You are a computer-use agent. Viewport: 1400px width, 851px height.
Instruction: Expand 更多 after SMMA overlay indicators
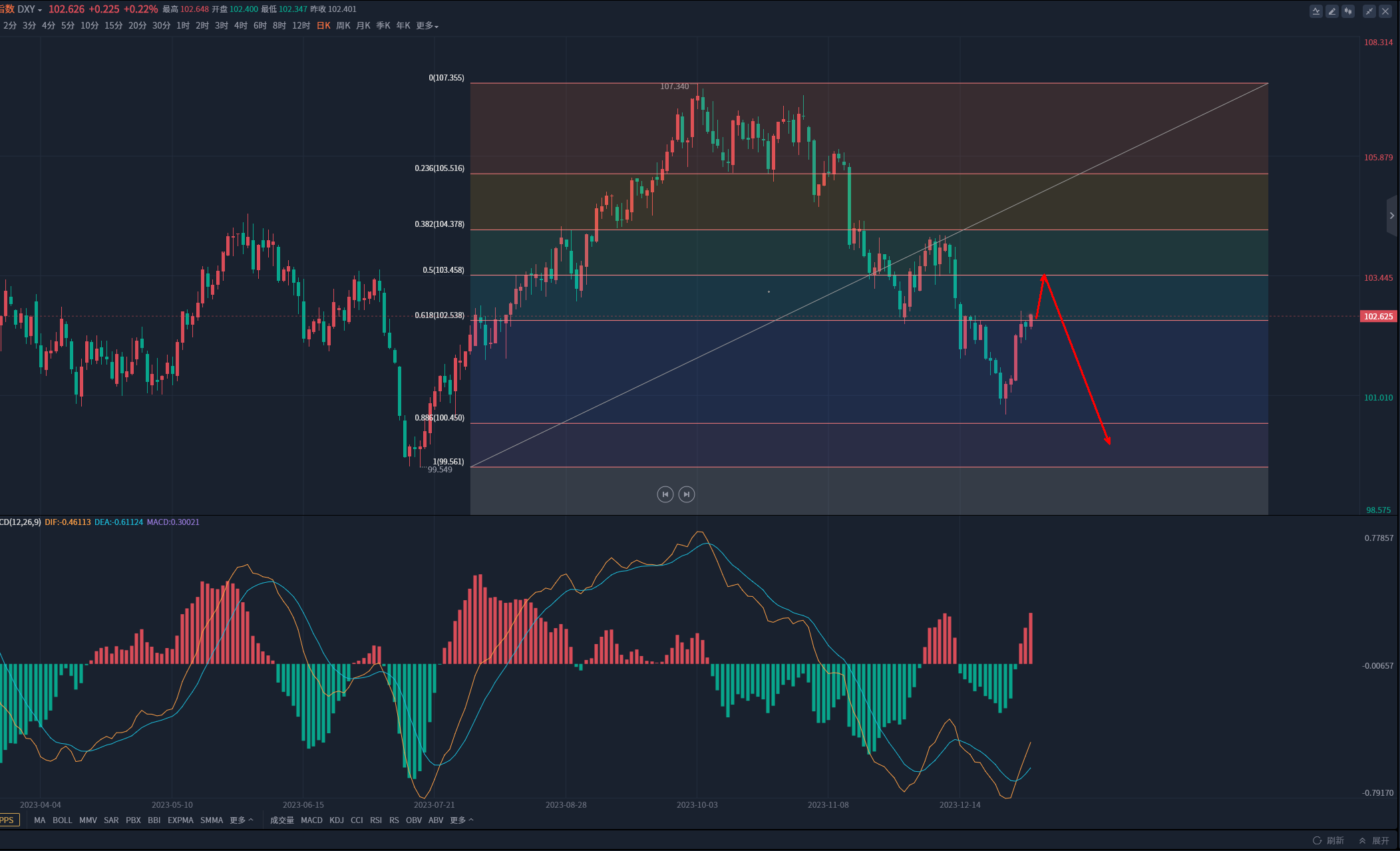coord(241,820)
